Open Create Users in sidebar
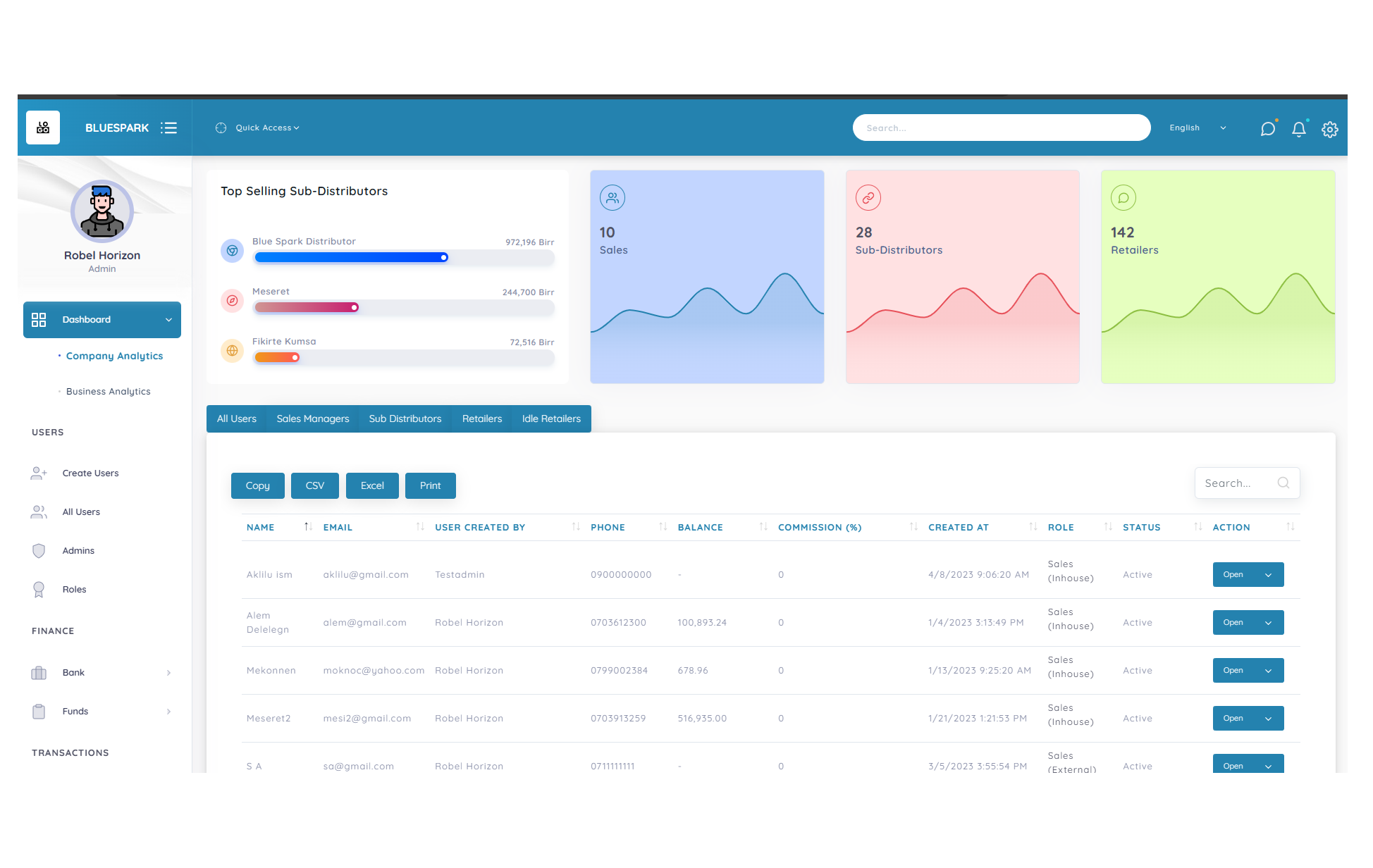The width and height of the screenshot is (1373, 868). 90,473
